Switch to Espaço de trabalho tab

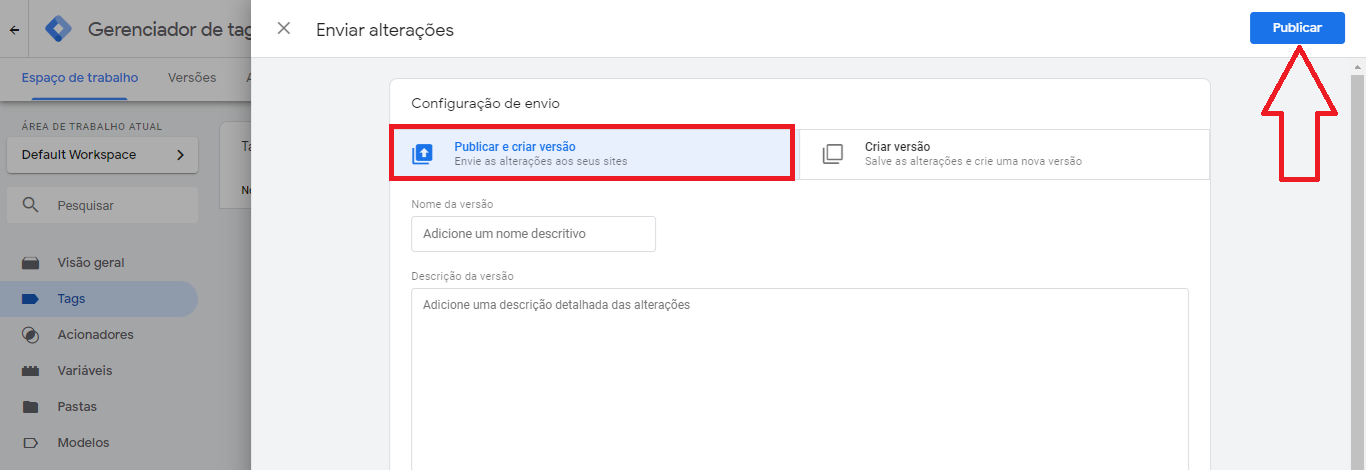(80, 78)
